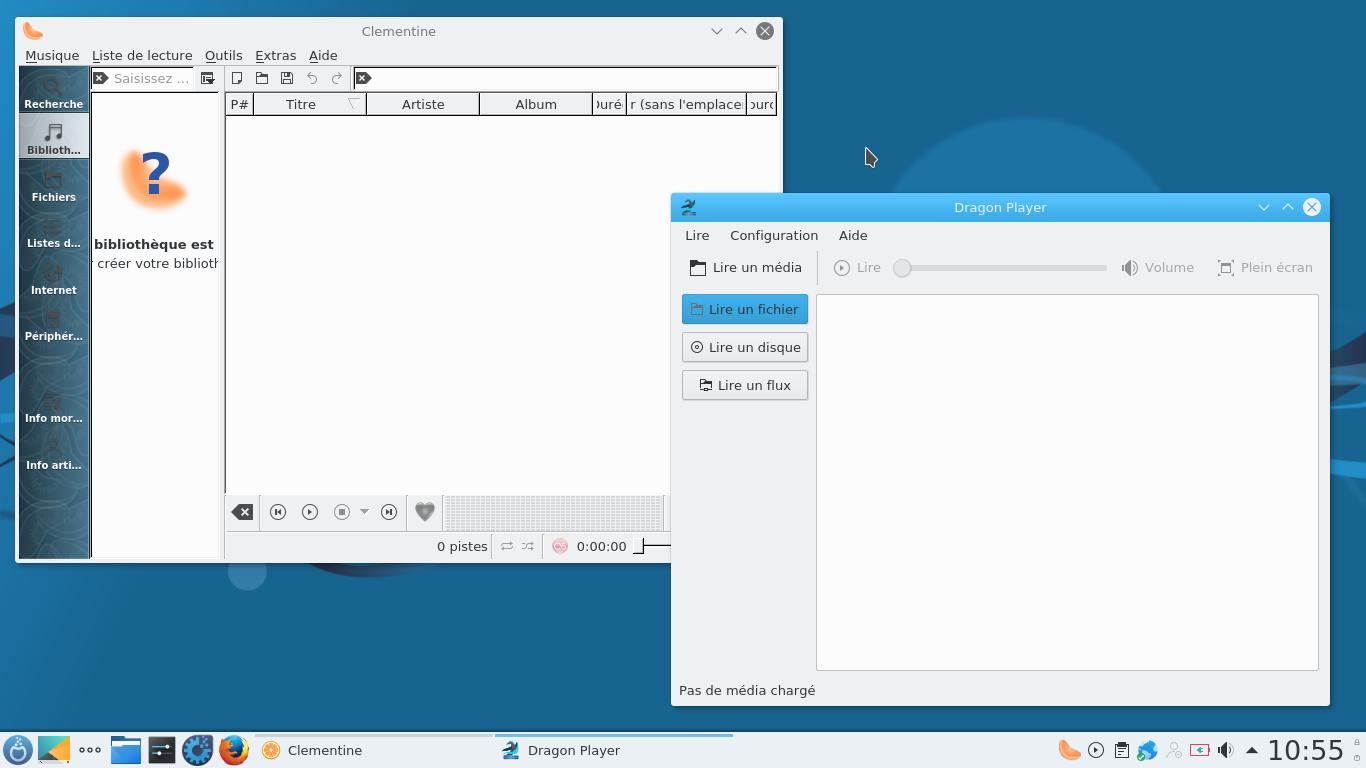Clear the playlist filter field
Screen dimensions: 1366x768
(364, 78)
